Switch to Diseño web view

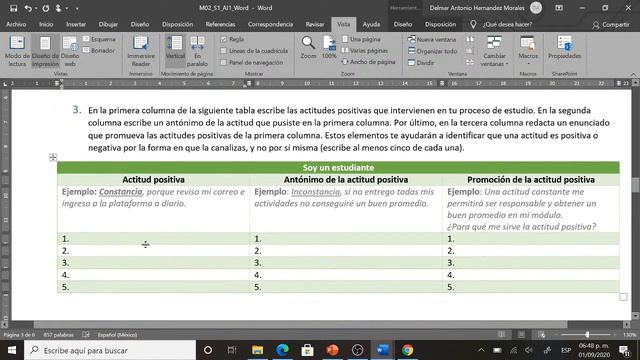click(70, 51)
